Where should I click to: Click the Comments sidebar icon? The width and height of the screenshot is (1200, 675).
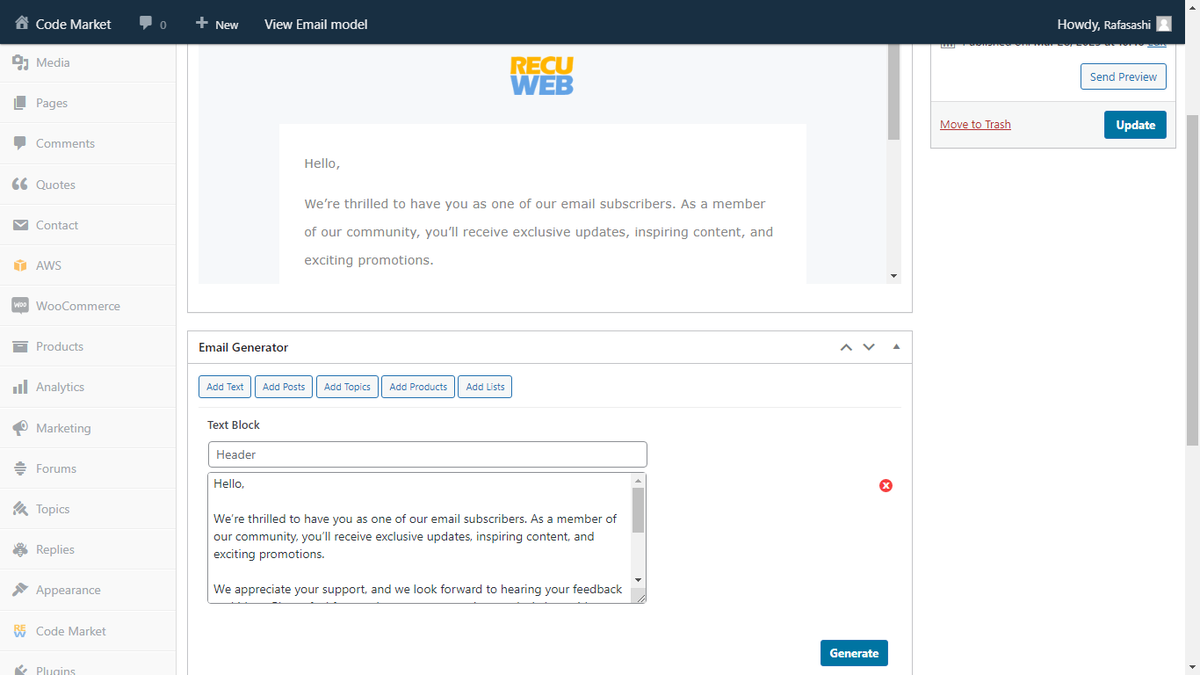(x=20, y=143)
